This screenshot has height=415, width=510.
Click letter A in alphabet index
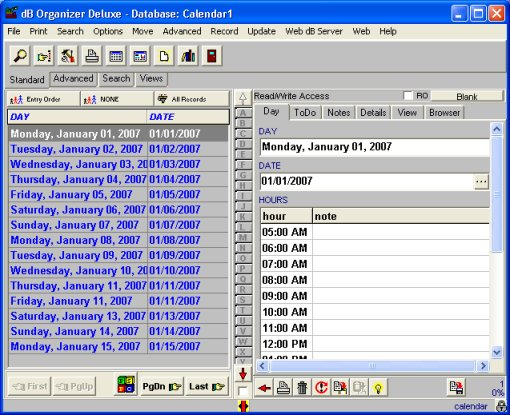click(x=243, y=113)
